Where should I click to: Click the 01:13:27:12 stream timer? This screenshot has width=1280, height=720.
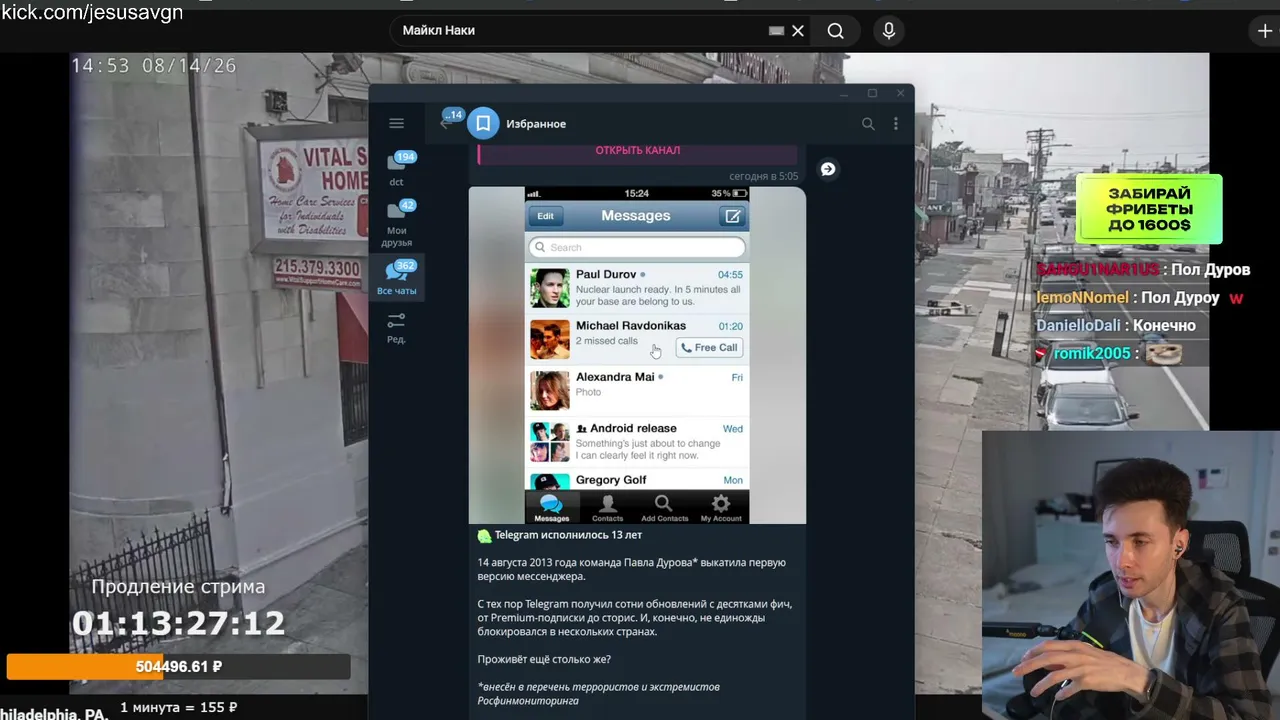(178, 624)
